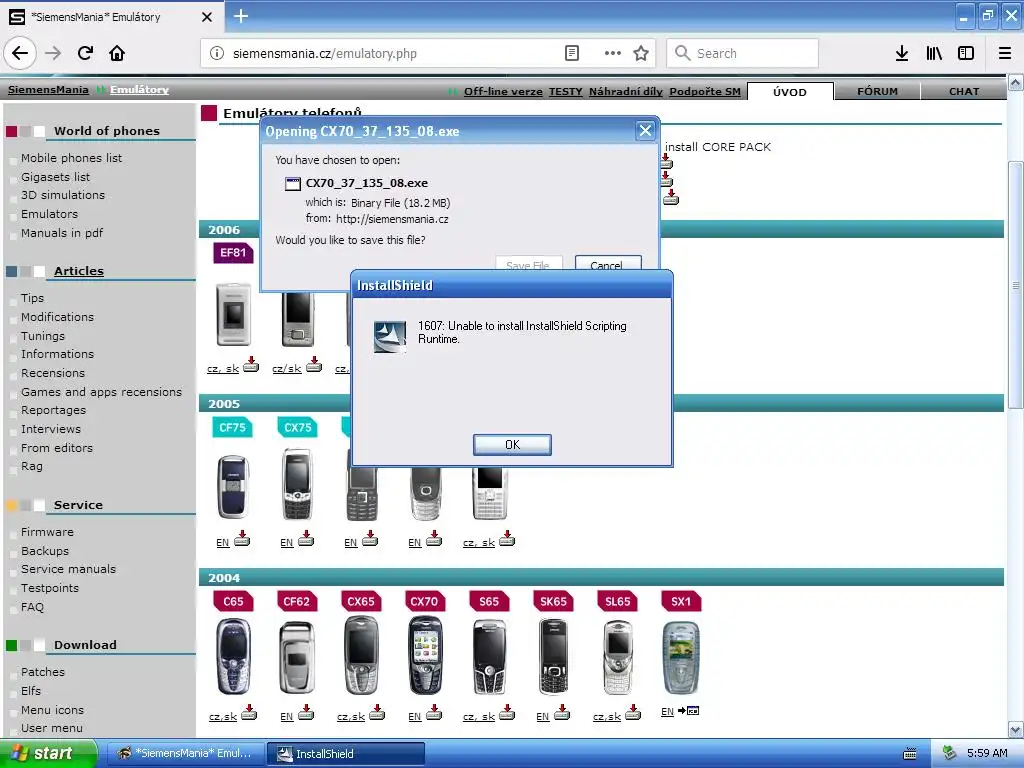Open the TESTY link
Viewport: 1024px width, 768px height.
click(x=566, y=91)
